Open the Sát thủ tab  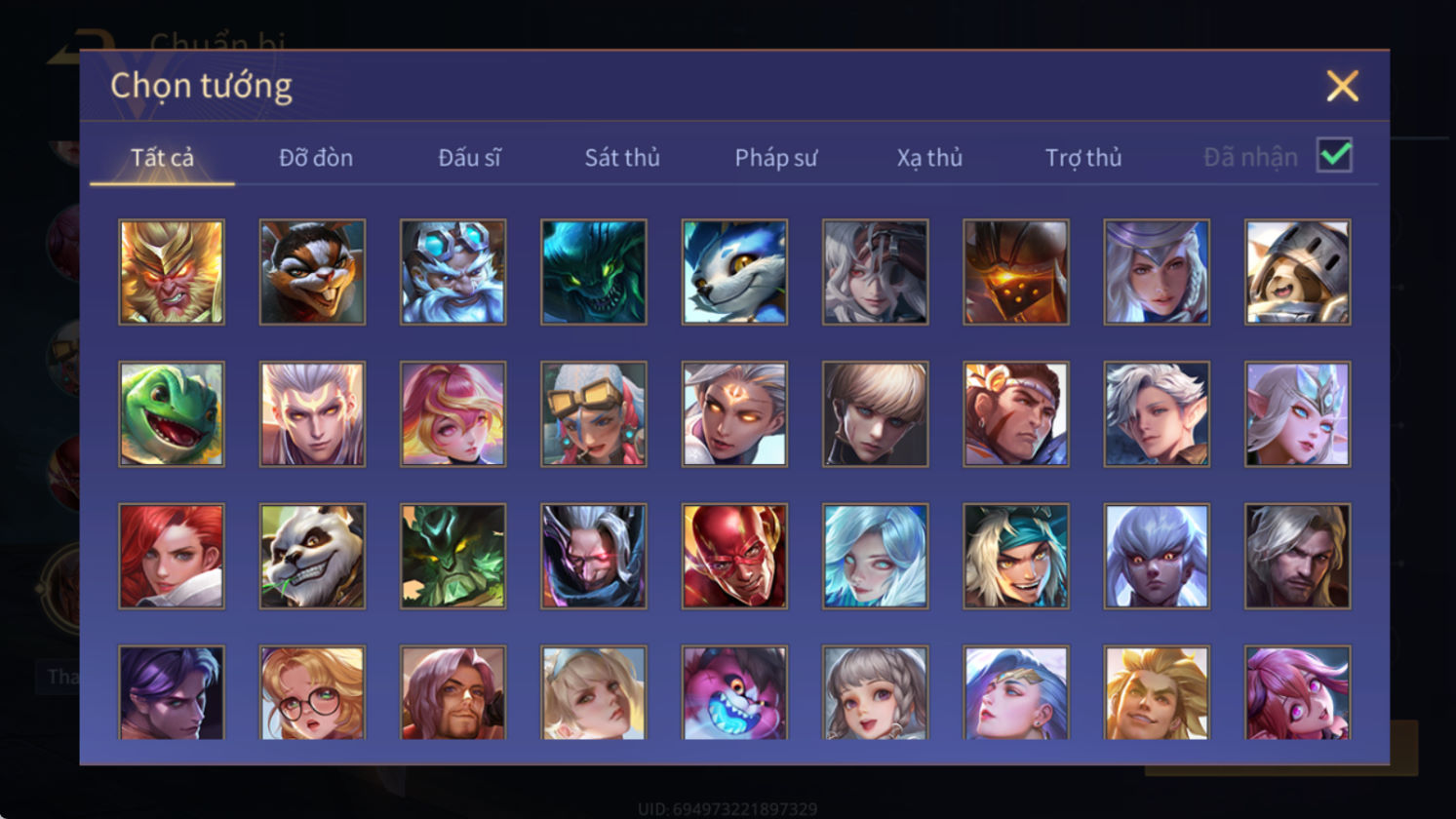622,157
